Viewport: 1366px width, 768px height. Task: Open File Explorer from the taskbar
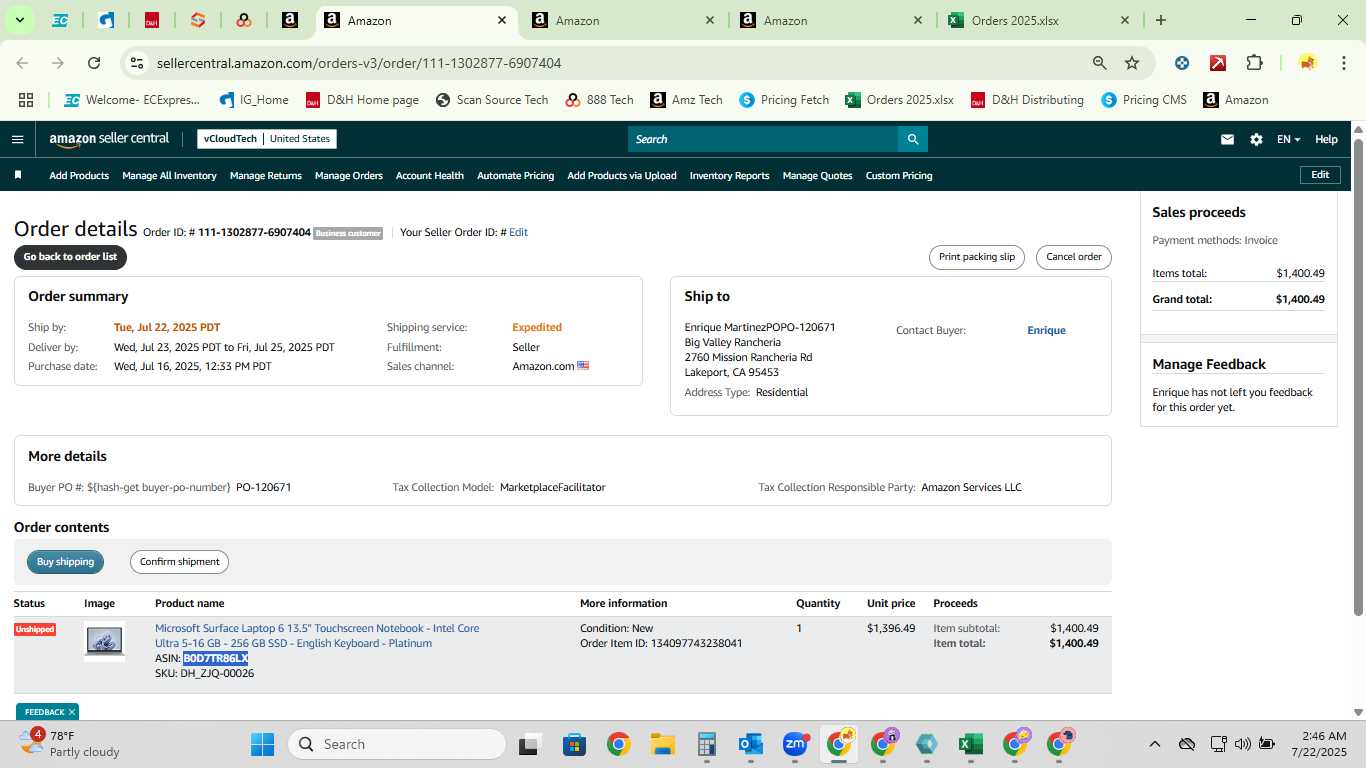pyautogui.click(x=662, y=744)
